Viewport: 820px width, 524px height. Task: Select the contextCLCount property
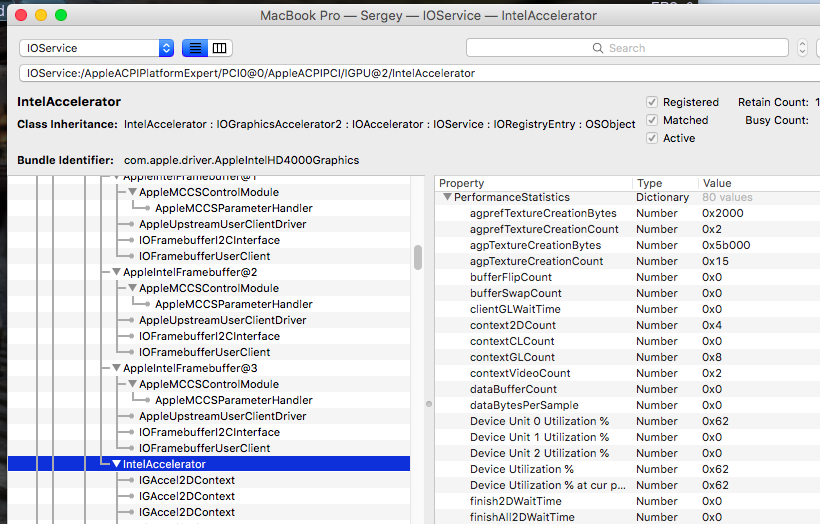pyautogui.click(x=512, y=341)
